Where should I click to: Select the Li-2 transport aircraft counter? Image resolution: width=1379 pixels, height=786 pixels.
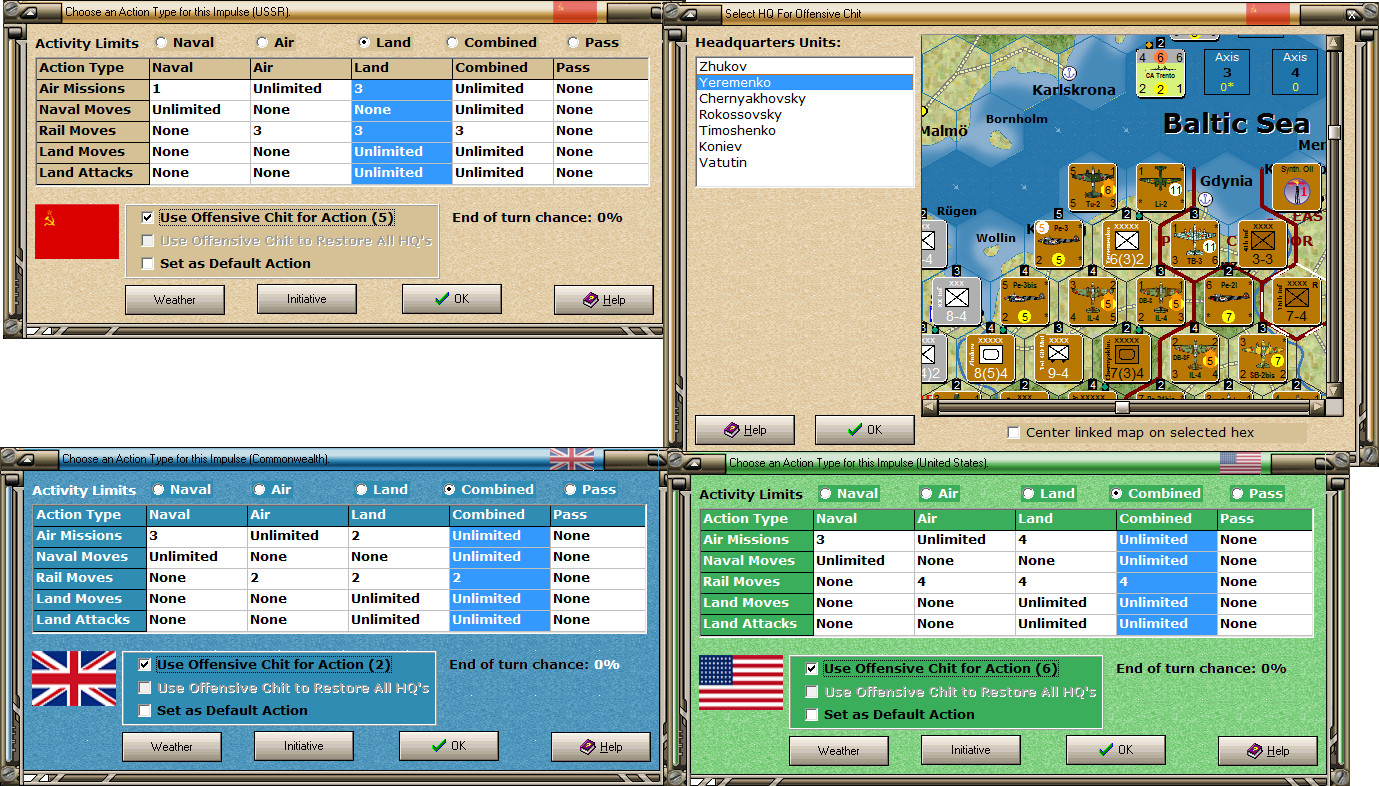(x=1161, y=188)
